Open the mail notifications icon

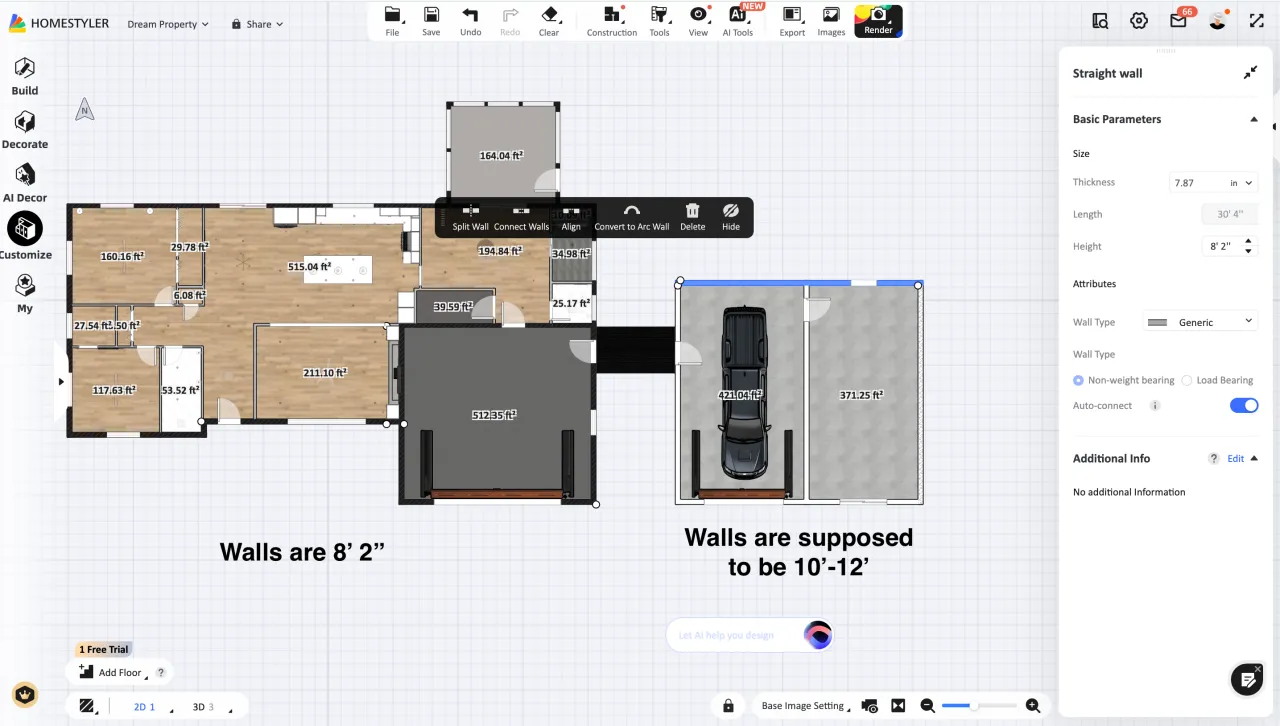click(x=1178, y=20)
